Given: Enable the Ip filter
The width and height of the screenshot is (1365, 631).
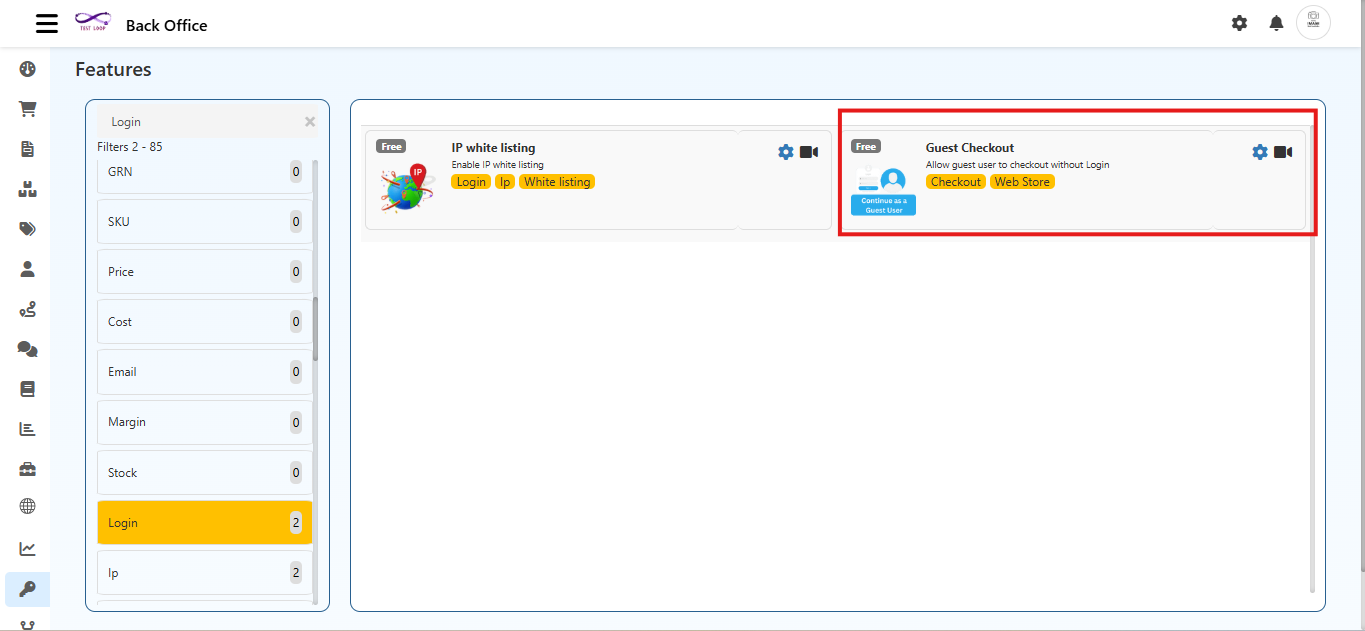Looking at the screenshot, I should point(204,572).
